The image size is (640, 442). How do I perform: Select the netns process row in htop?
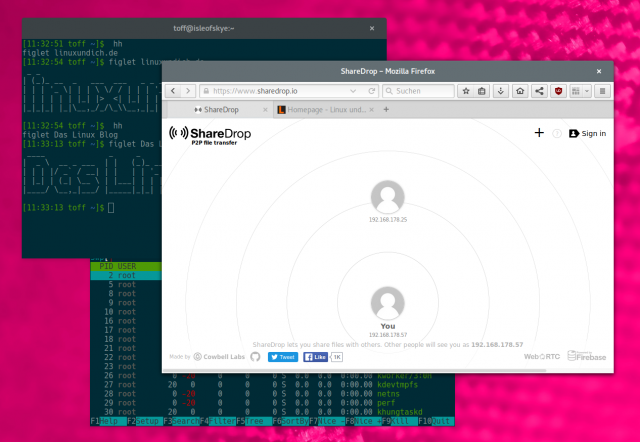(272, 393)
